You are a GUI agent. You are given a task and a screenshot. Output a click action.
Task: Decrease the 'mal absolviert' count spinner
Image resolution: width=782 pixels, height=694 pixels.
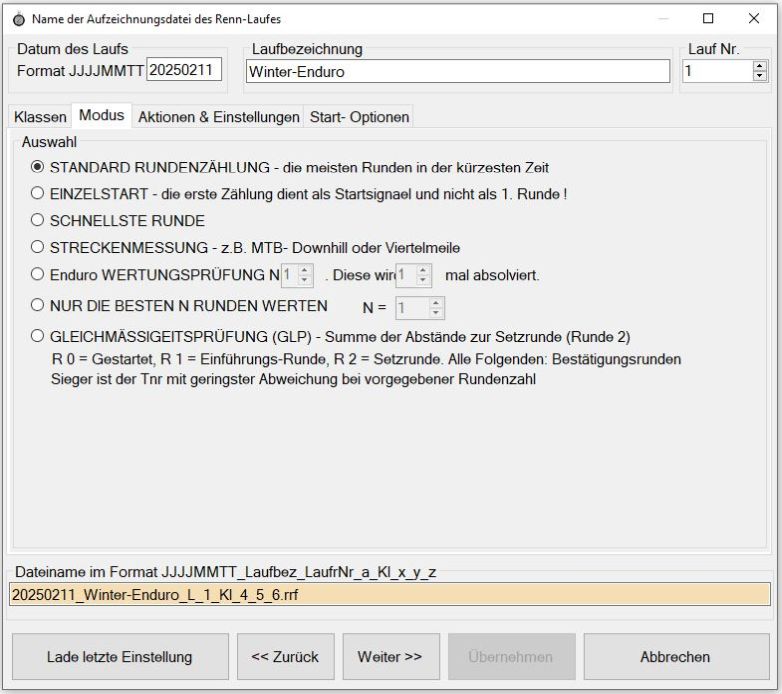[x=423, y=280]
